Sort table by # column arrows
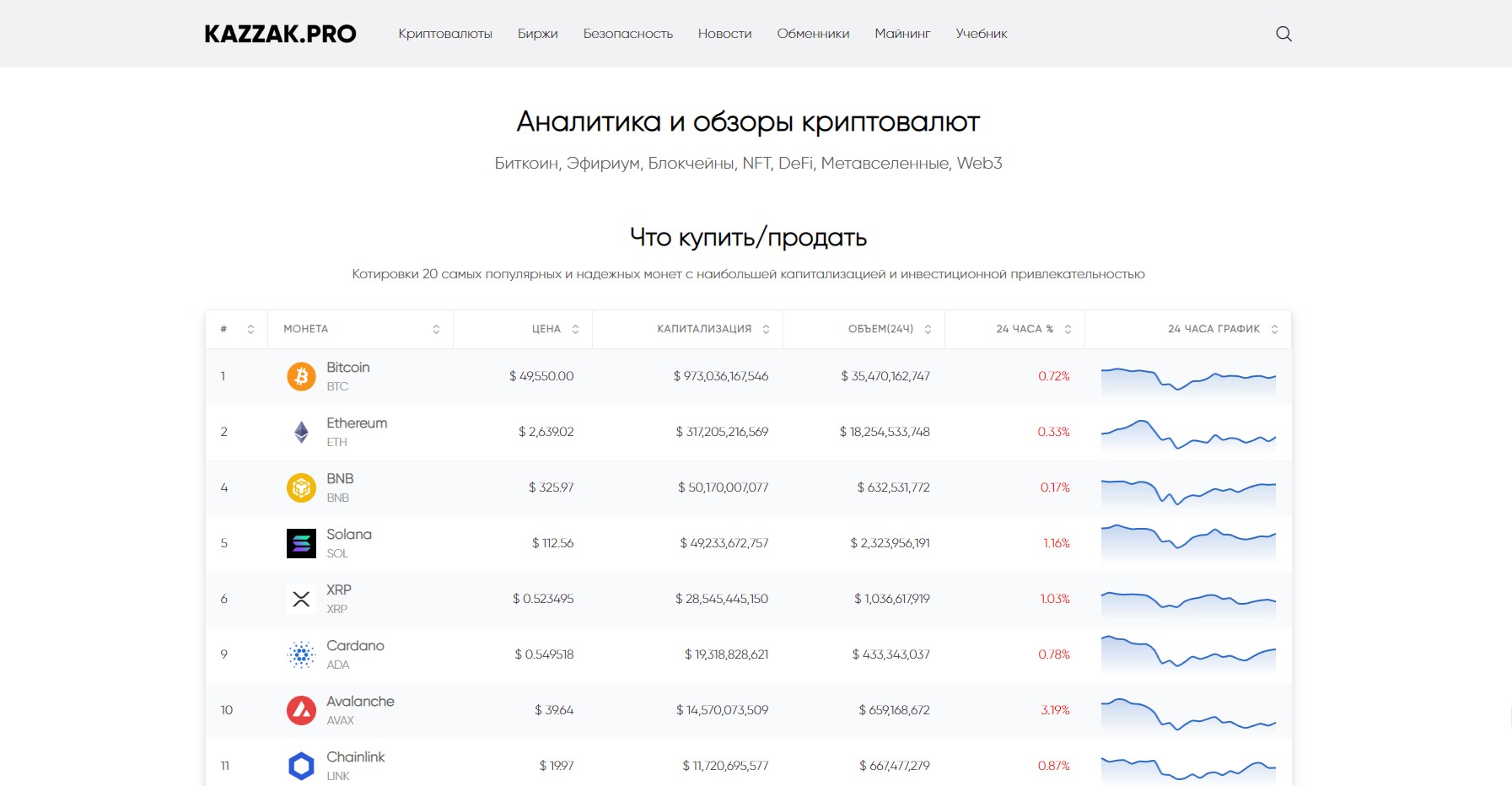1512x786 pixels. coord(250,329)
